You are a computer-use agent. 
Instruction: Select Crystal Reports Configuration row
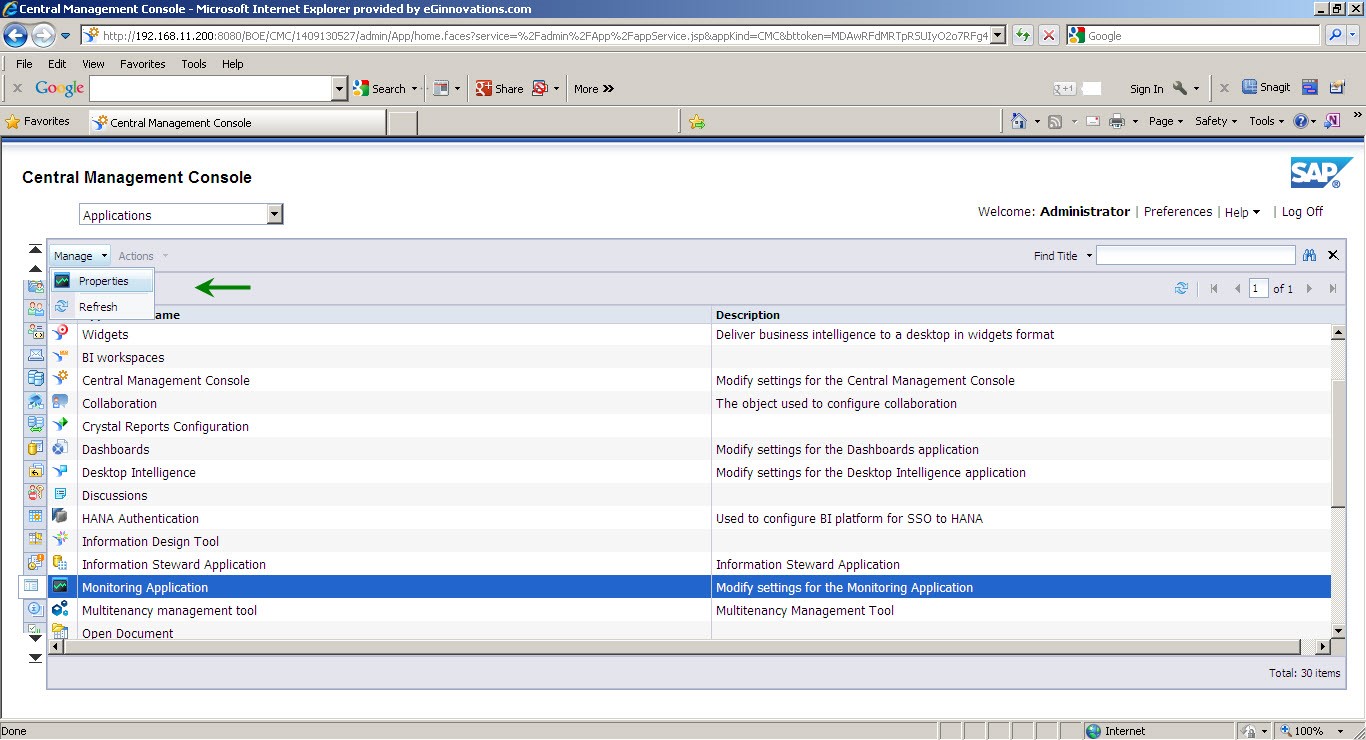tap(690, 427)
